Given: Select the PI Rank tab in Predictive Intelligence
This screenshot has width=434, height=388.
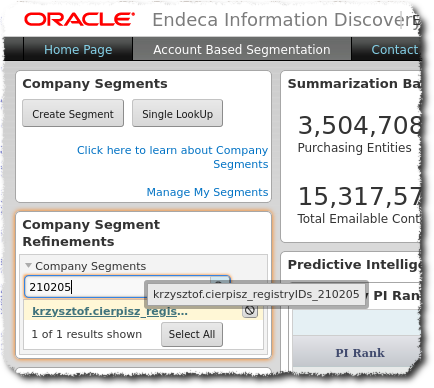Looking at the screenshot, I should [x=395, y=295].
